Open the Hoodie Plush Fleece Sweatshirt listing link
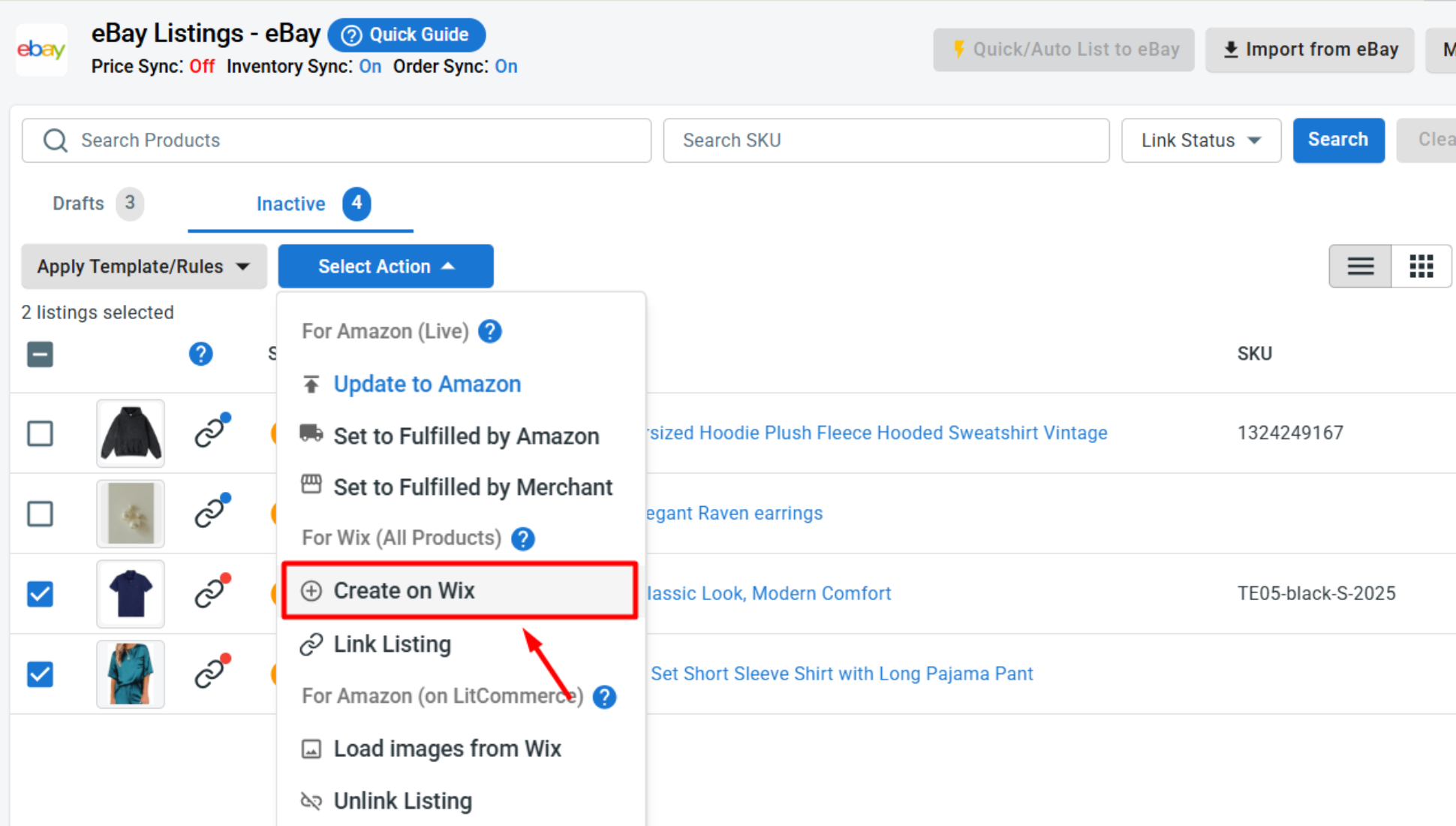The width and height of the screenshot is (1456, 826). coord(877,433)
